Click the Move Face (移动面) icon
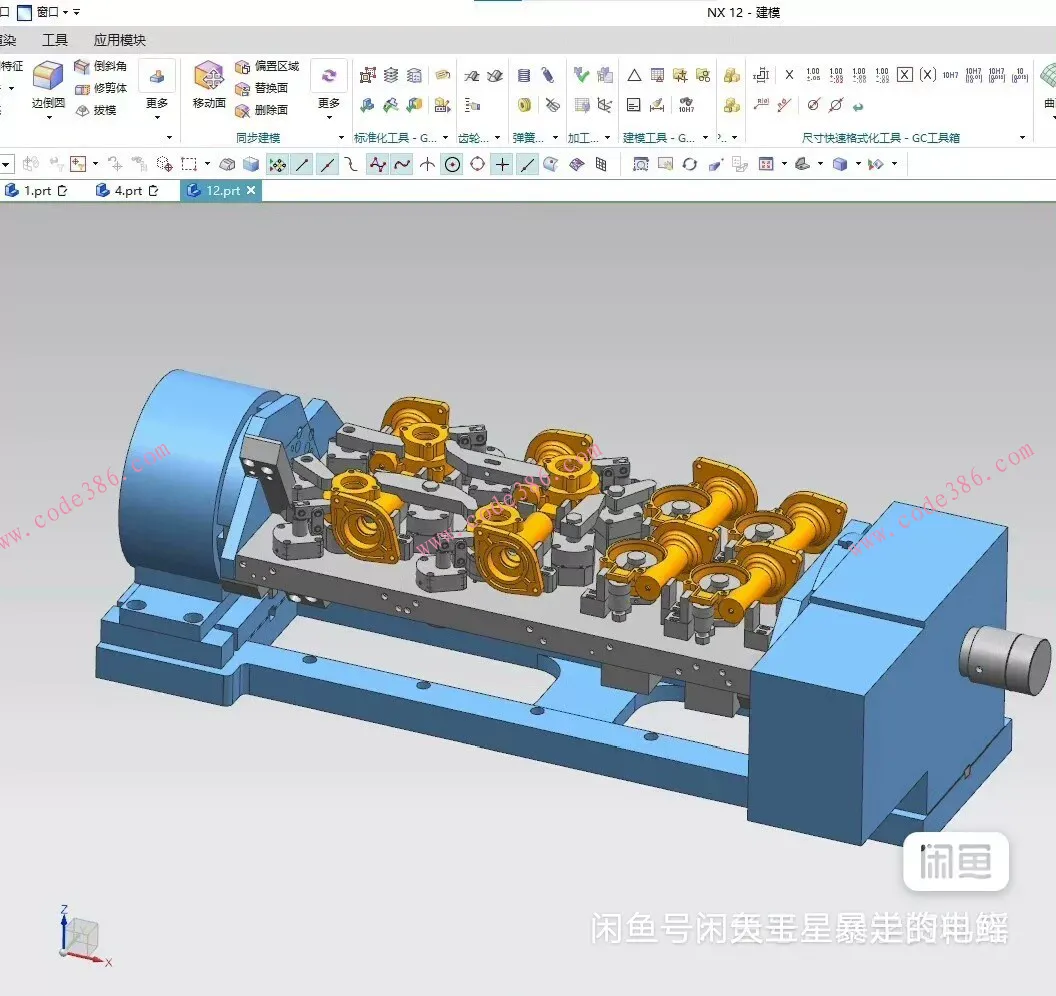Viewport: 1056px width, 996px height. click(x=209, y=84)
